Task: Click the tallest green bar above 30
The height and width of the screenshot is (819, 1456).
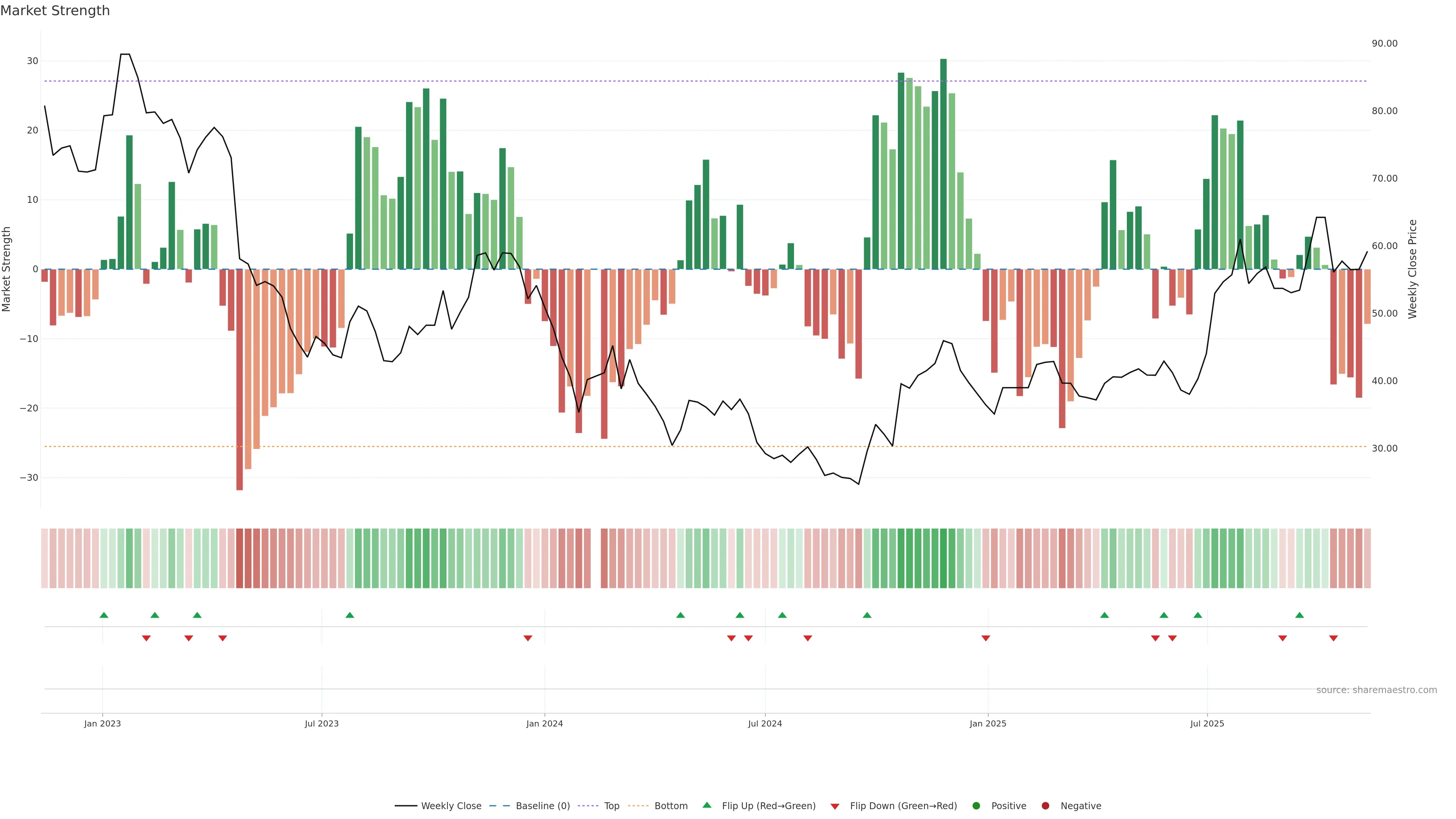Action: (943, 164)
